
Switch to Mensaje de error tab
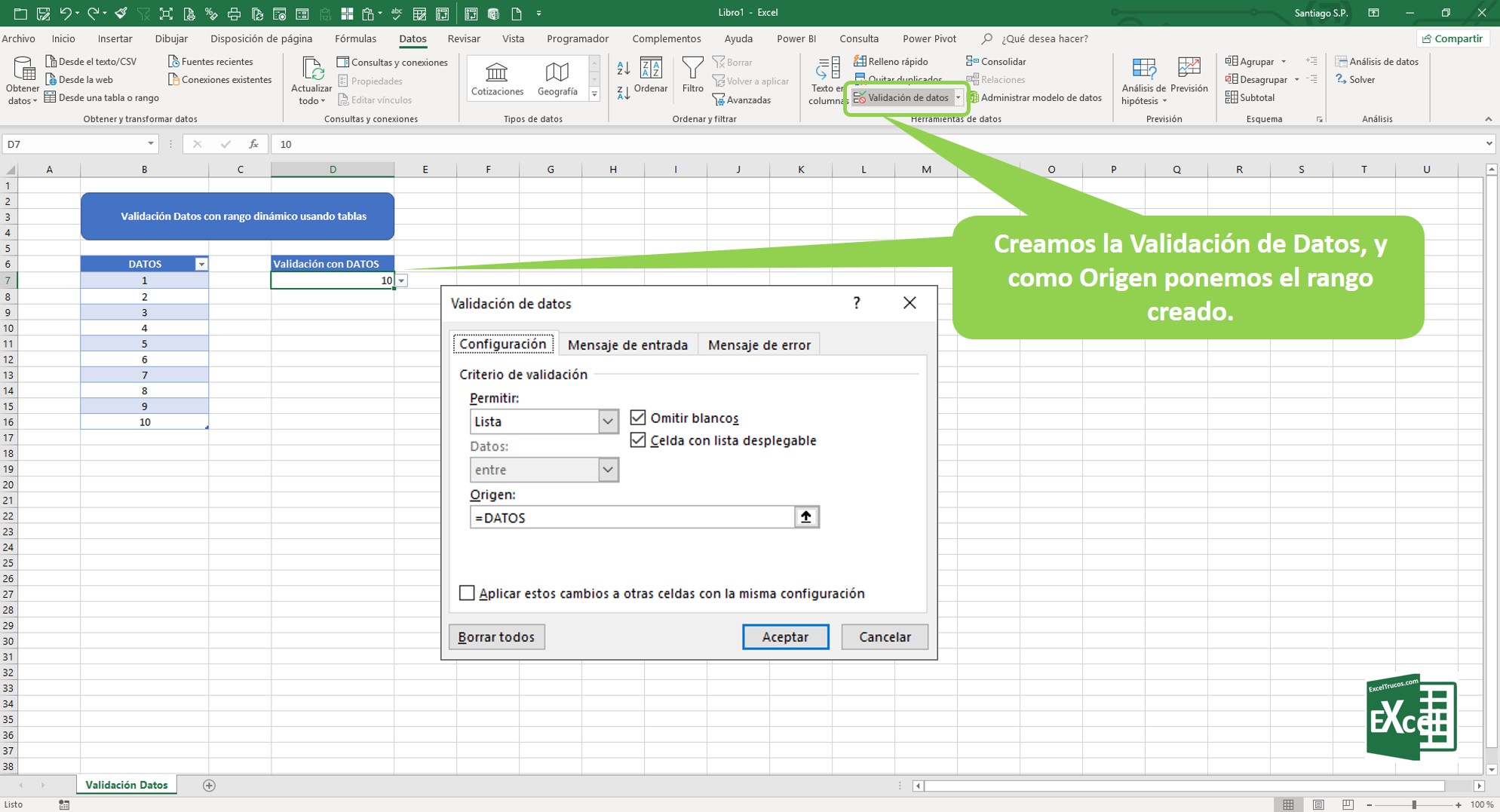[x=759, y=345]
